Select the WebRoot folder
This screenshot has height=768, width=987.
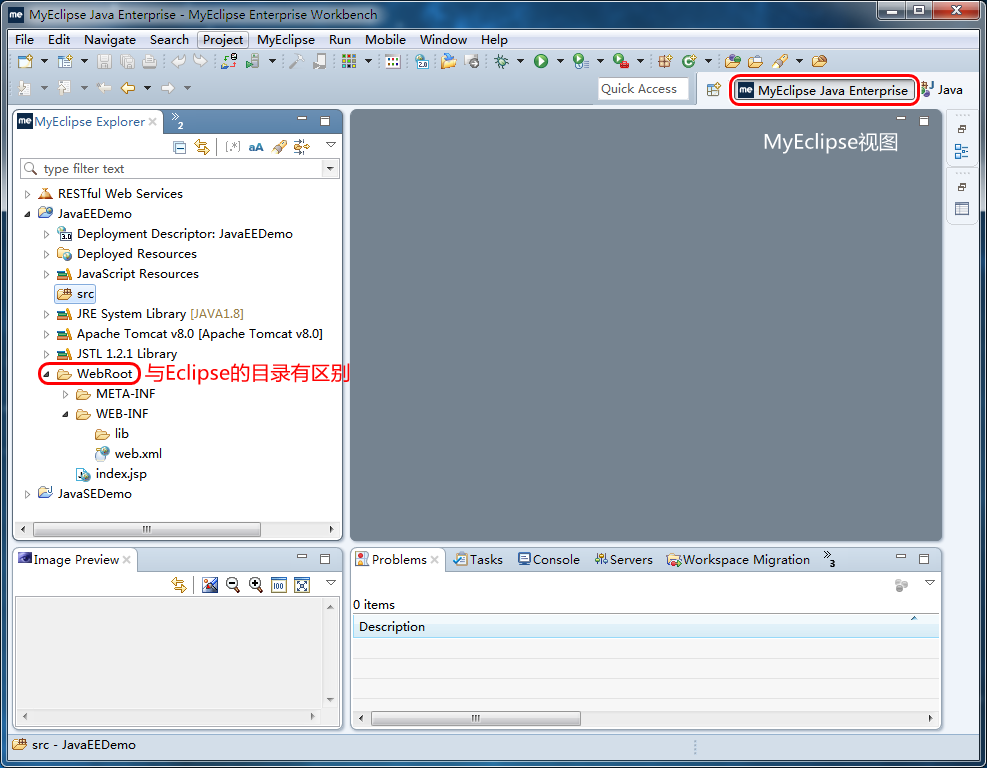[96, 374]
